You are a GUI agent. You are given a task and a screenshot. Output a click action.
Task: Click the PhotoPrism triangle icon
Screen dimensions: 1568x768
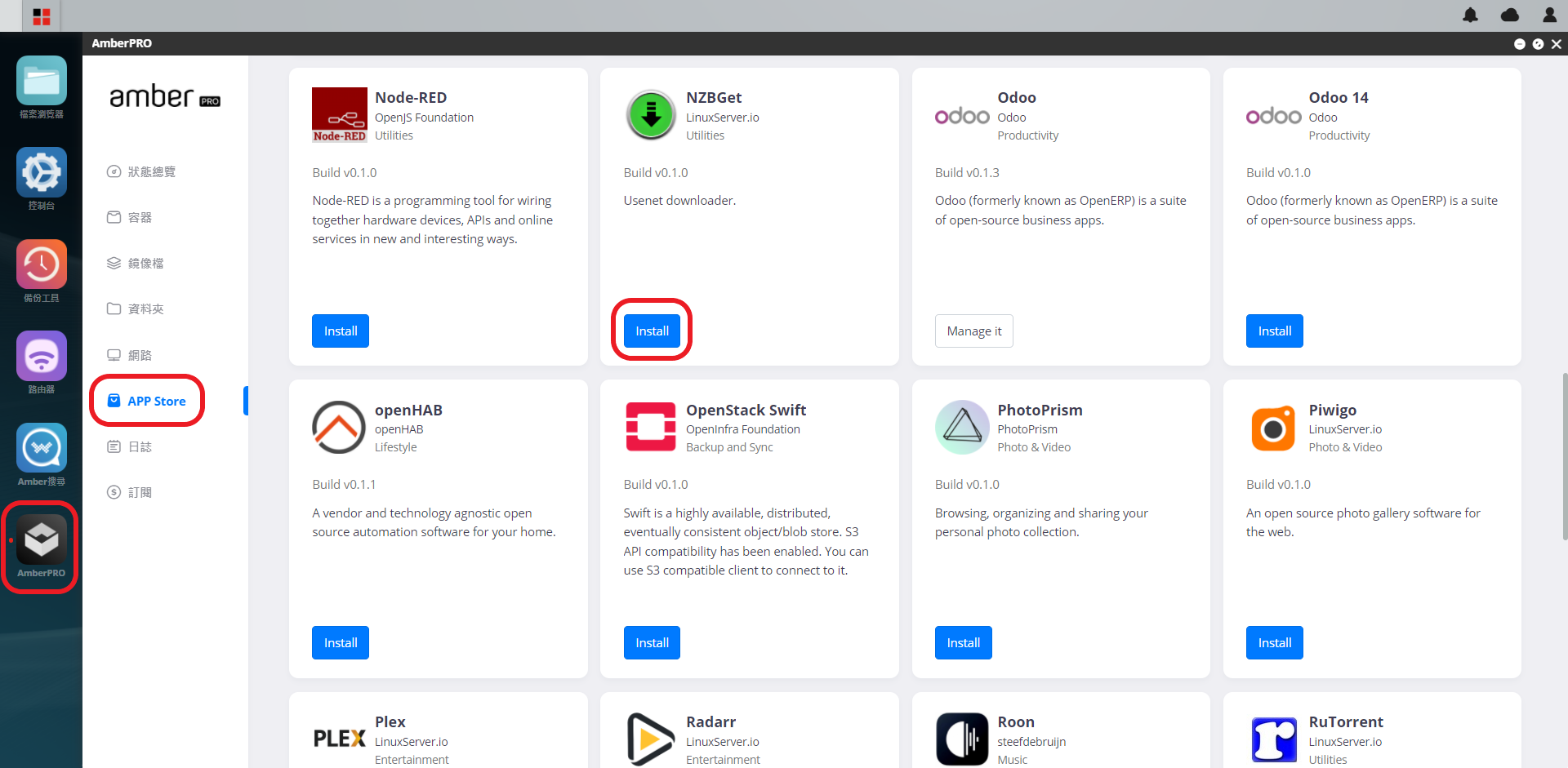tap(962, 427)
